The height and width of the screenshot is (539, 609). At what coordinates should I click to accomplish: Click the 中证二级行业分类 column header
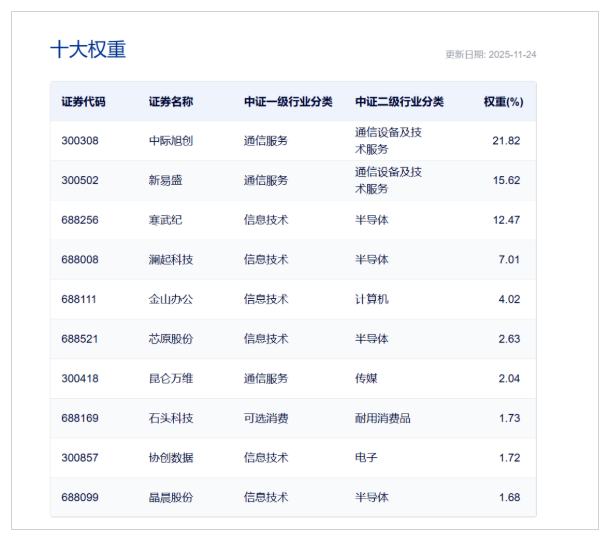point(399,102)
